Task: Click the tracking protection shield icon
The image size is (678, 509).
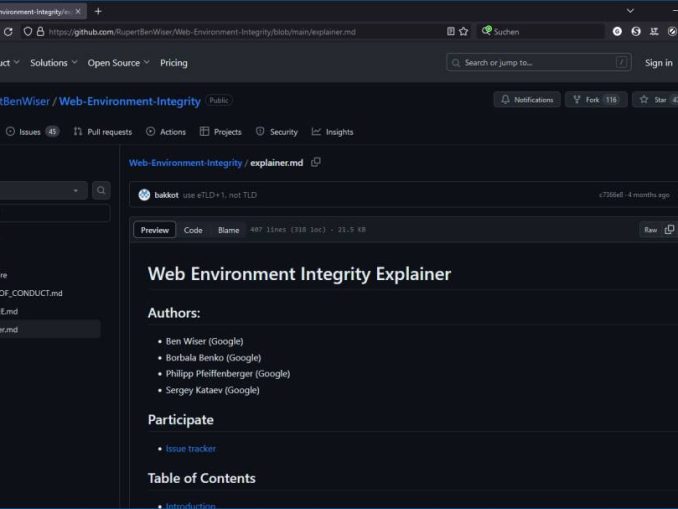Action: pos(28,32)
